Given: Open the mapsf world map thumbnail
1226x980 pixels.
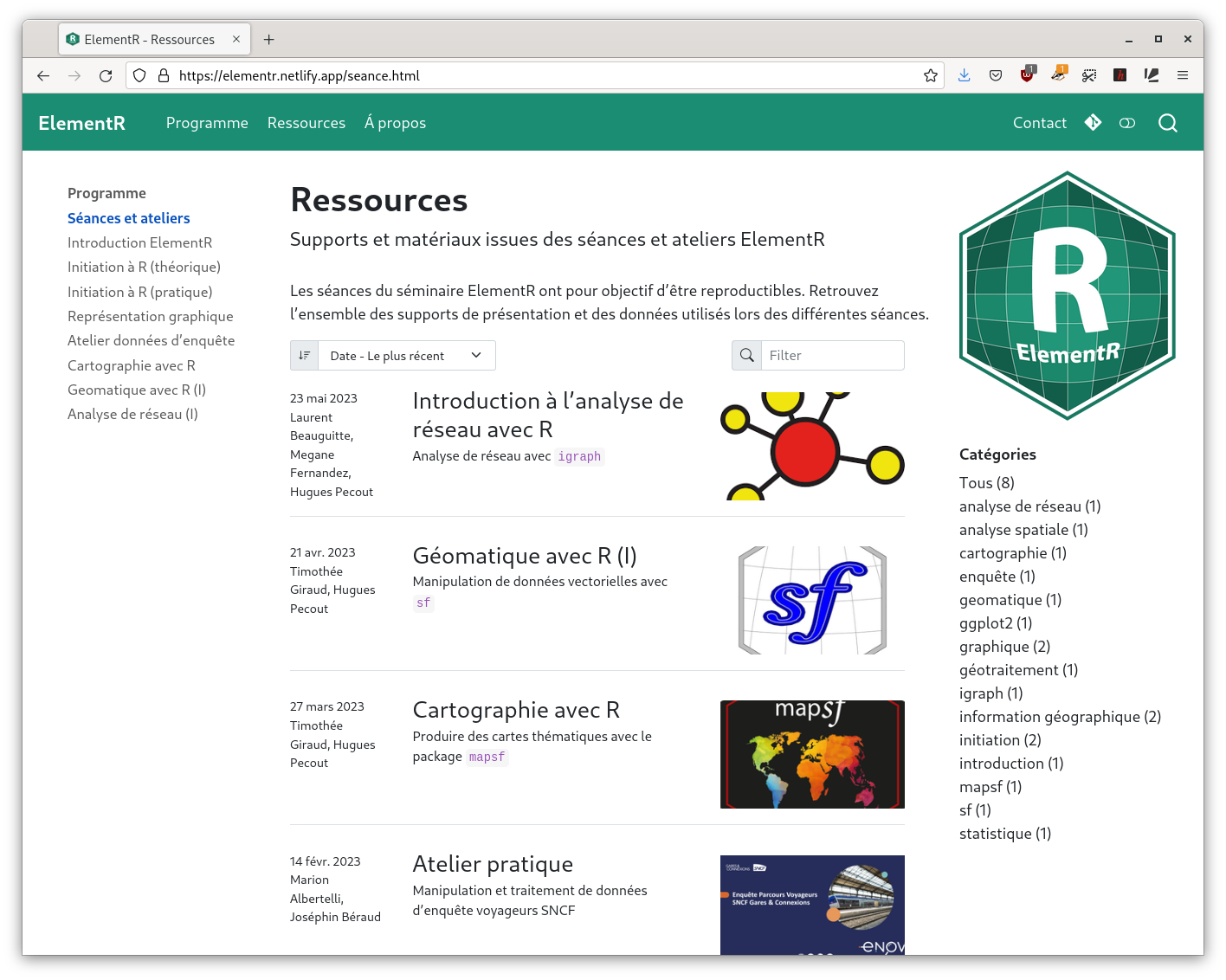Looking at the screenshot, I should (811, 754).
